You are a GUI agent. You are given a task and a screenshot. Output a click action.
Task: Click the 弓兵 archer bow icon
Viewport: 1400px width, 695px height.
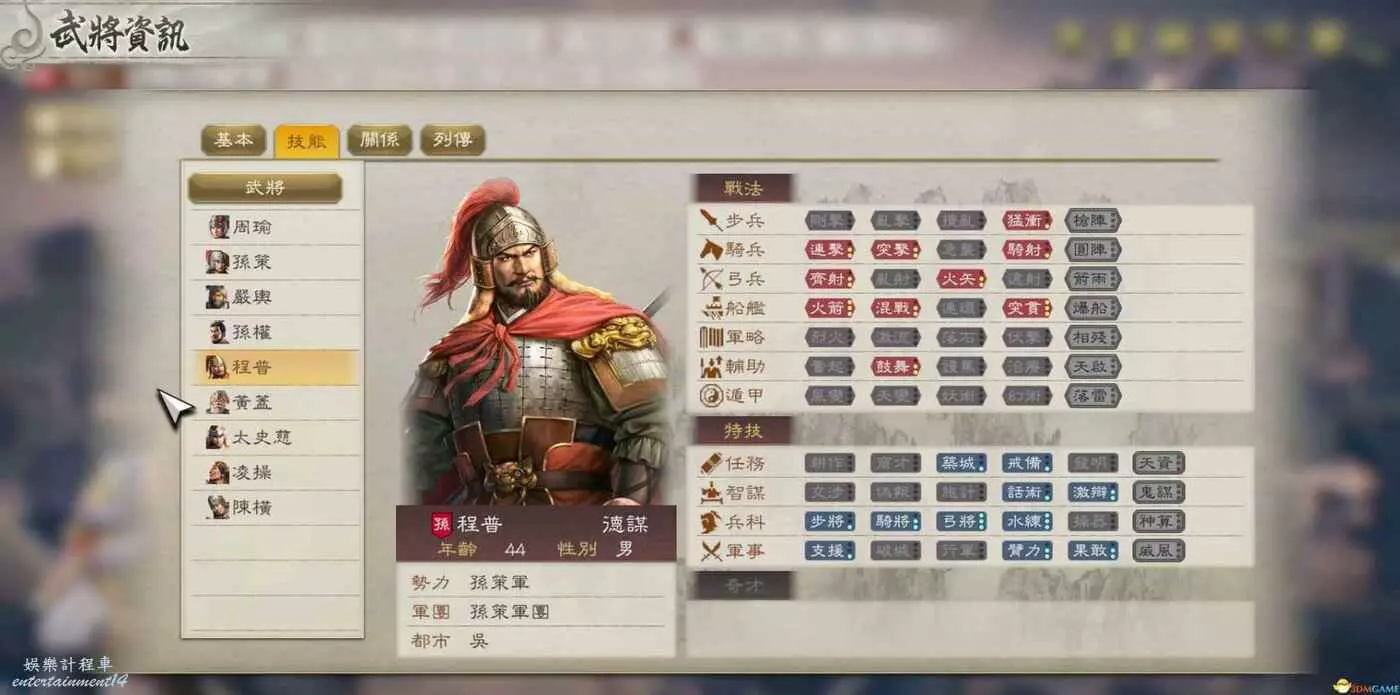(x=710, y=278)
